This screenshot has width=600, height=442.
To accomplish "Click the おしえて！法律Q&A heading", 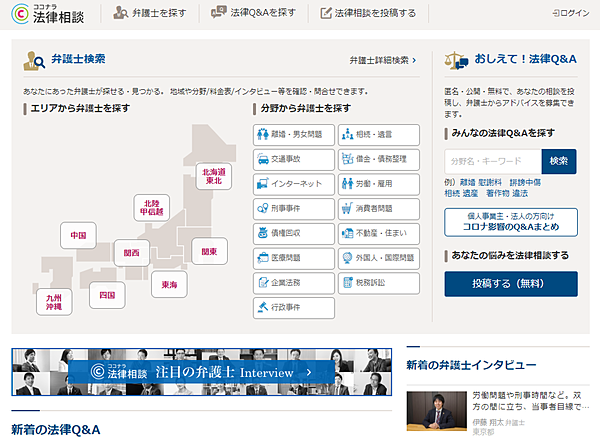I will tap(525, 59).
